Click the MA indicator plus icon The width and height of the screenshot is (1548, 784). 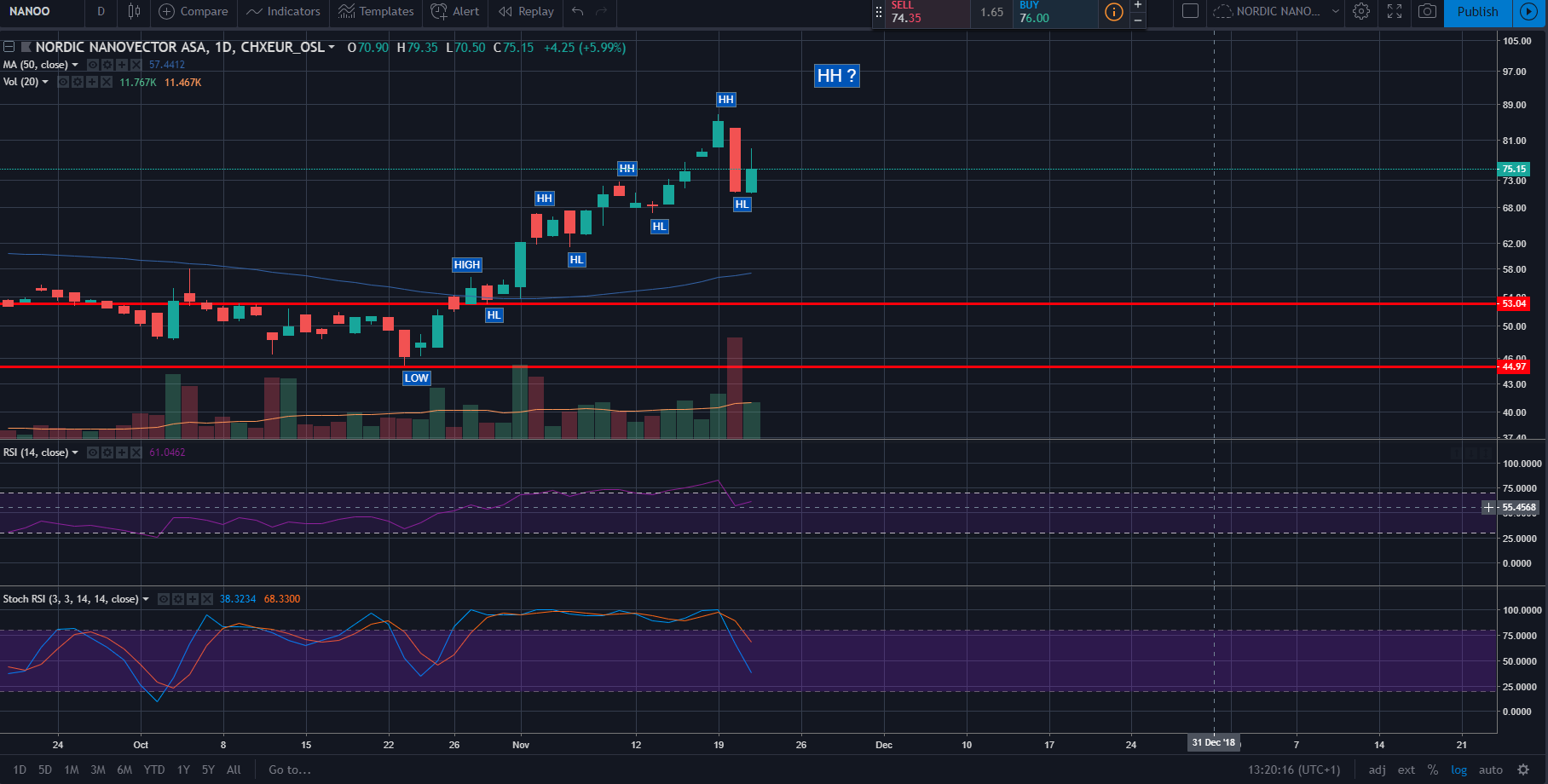tap(122, 65)
